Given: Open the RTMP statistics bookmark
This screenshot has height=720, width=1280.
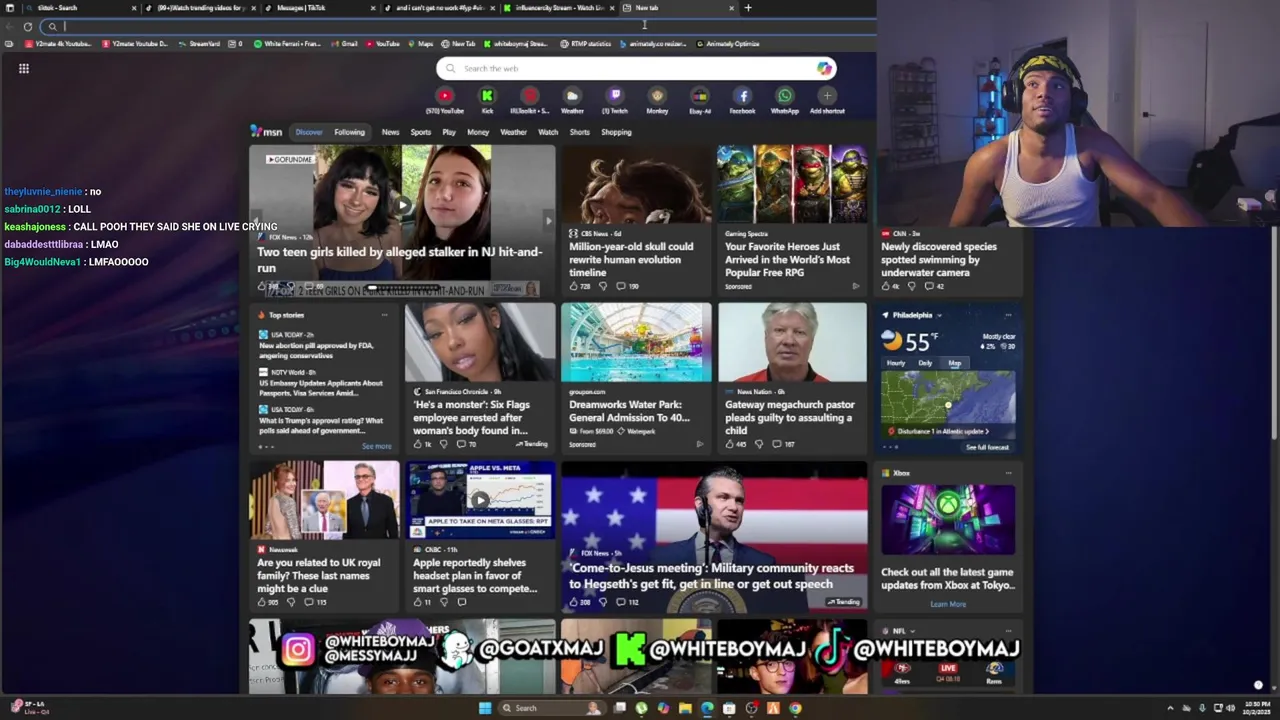Looking at the screenshot, I should pos(585,44).
